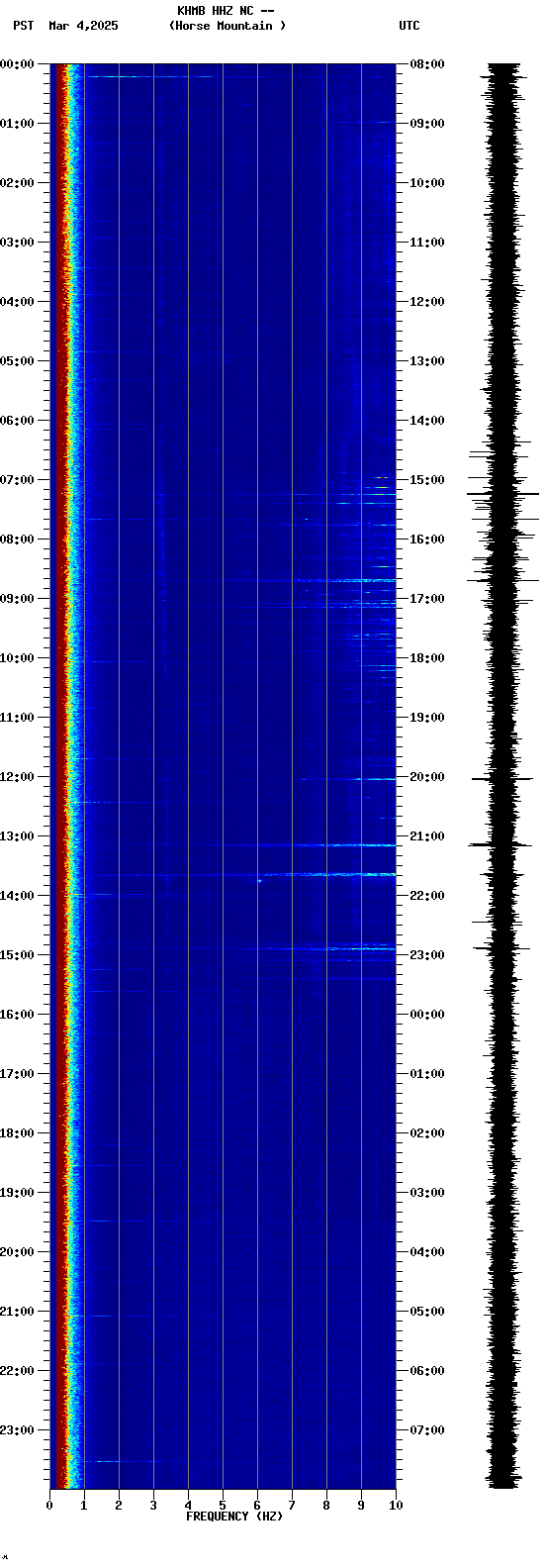Click the 'UTC' timezone label
The width and height of the screenshot is (546, 1568).
coord(409,26)
